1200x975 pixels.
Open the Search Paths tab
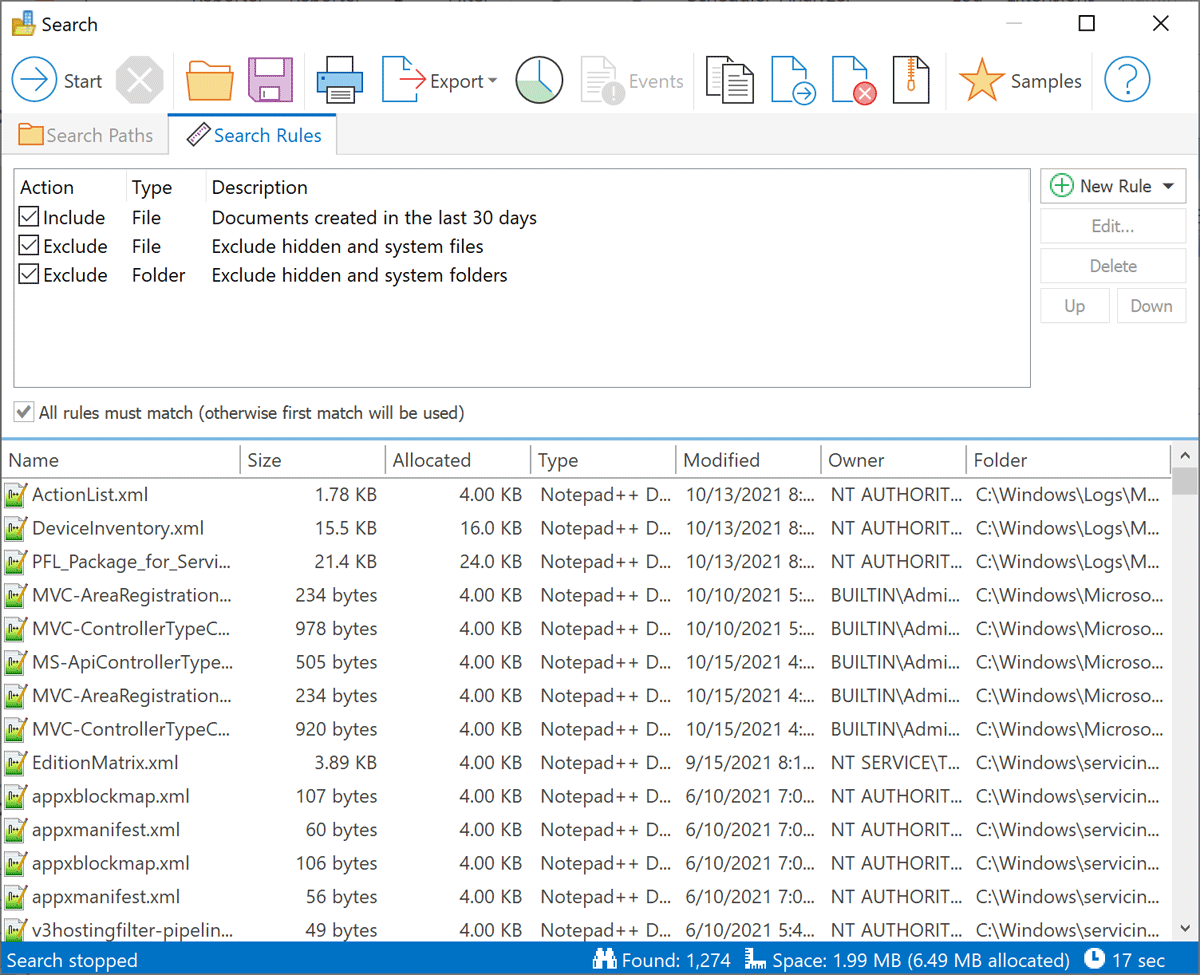click(x=85, y=134)
